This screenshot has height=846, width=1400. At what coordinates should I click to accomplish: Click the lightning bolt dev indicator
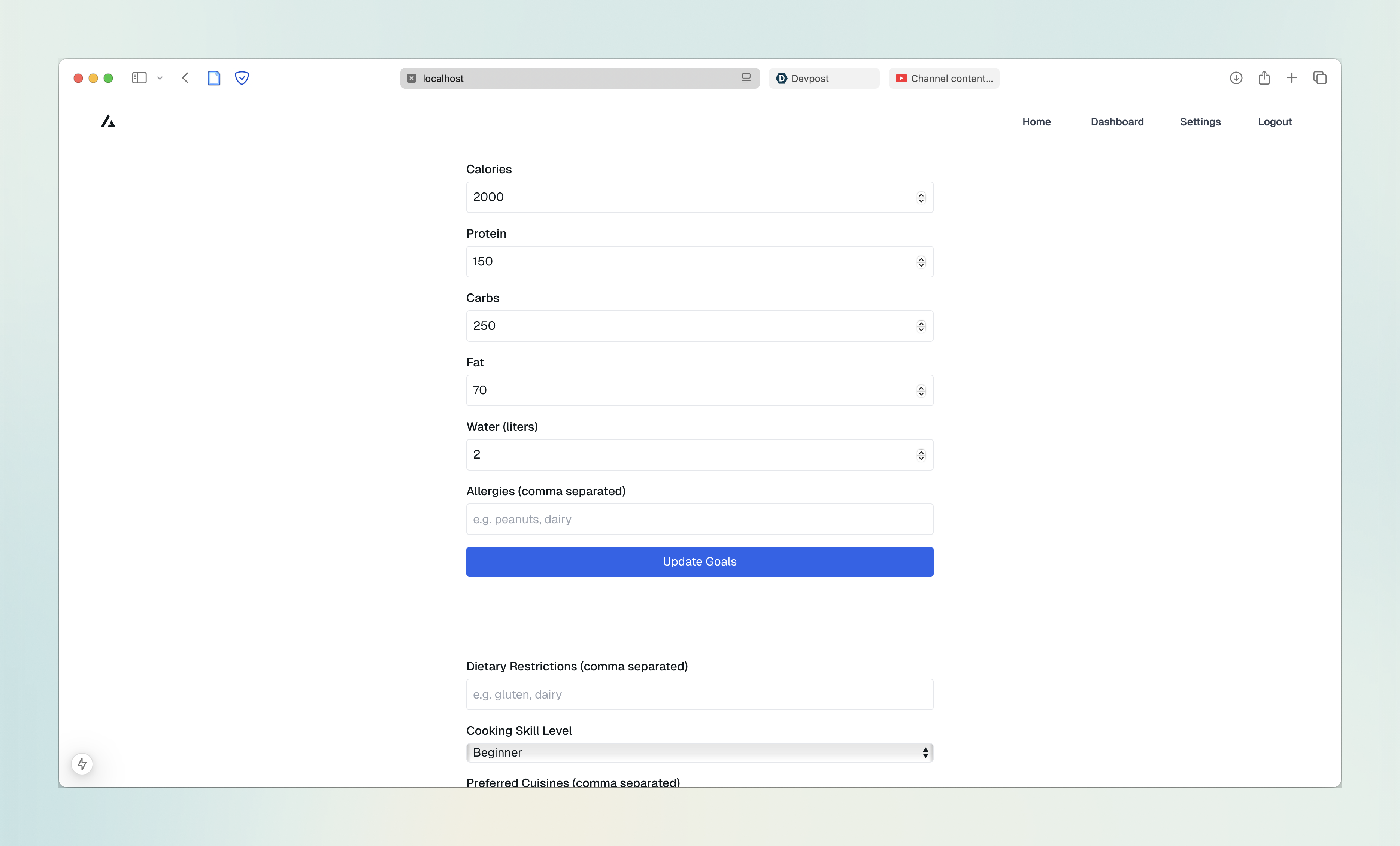coord(82,764)
